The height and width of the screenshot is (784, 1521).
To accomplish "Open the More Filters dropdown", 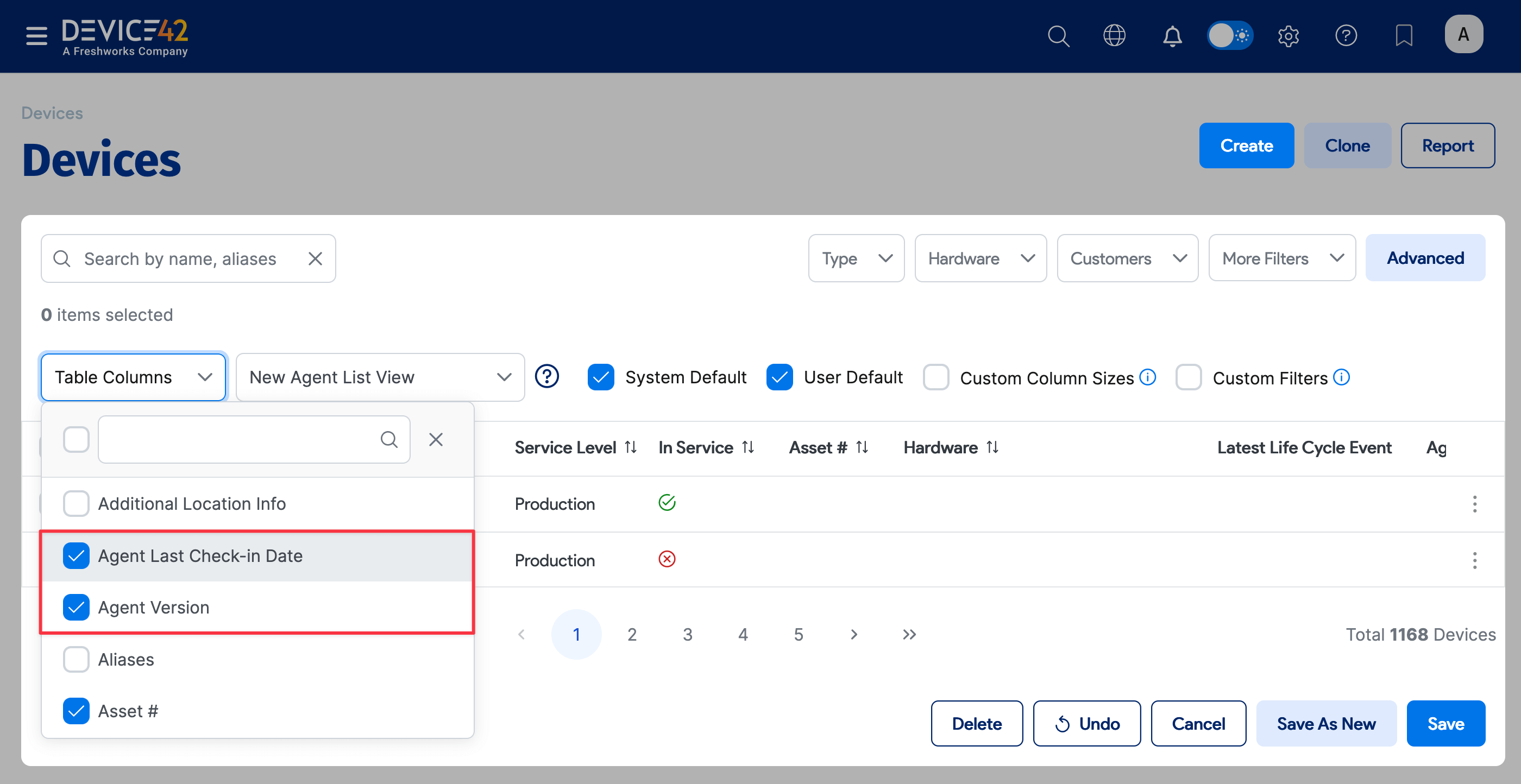I will click(1281, 258).
